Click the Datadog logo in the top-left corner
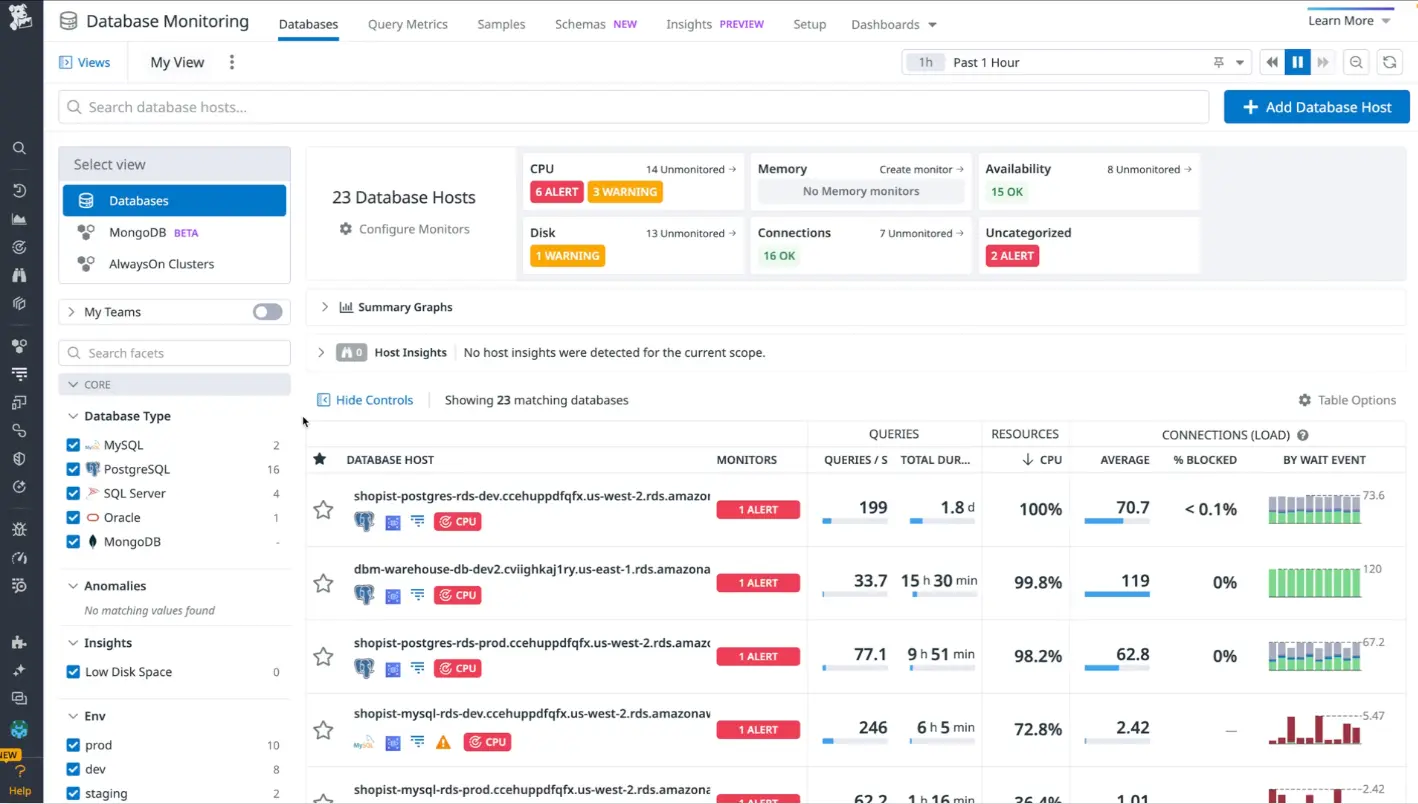 21,20
